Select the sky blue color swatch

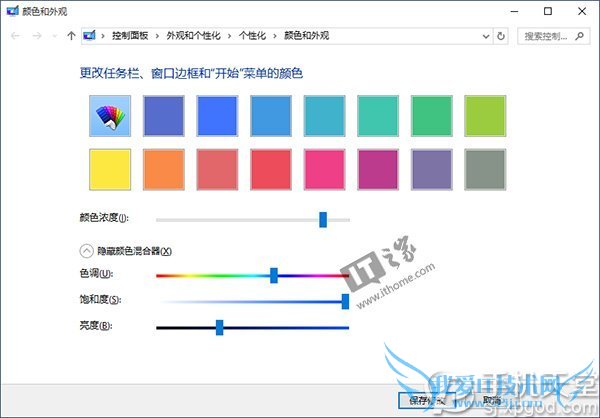point(271,116)
